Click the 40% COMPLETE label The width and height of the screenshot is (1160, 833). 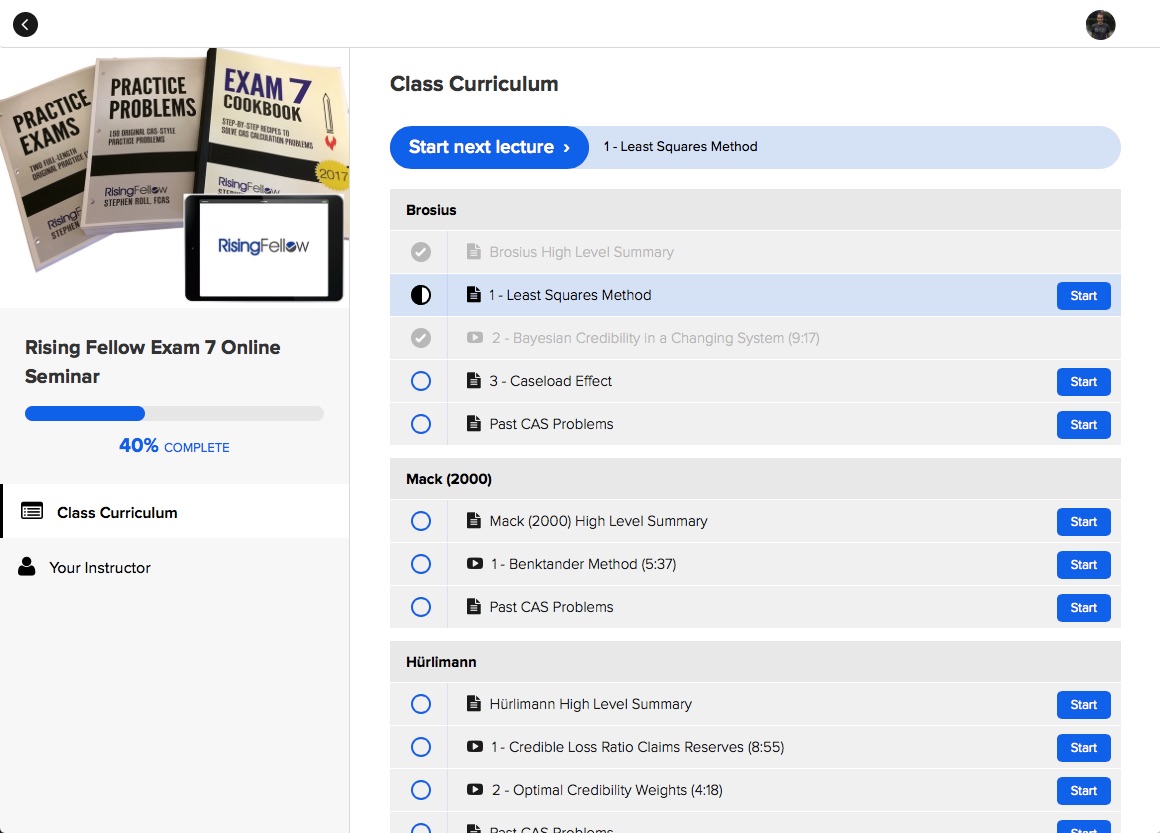(x=174, y=445)
